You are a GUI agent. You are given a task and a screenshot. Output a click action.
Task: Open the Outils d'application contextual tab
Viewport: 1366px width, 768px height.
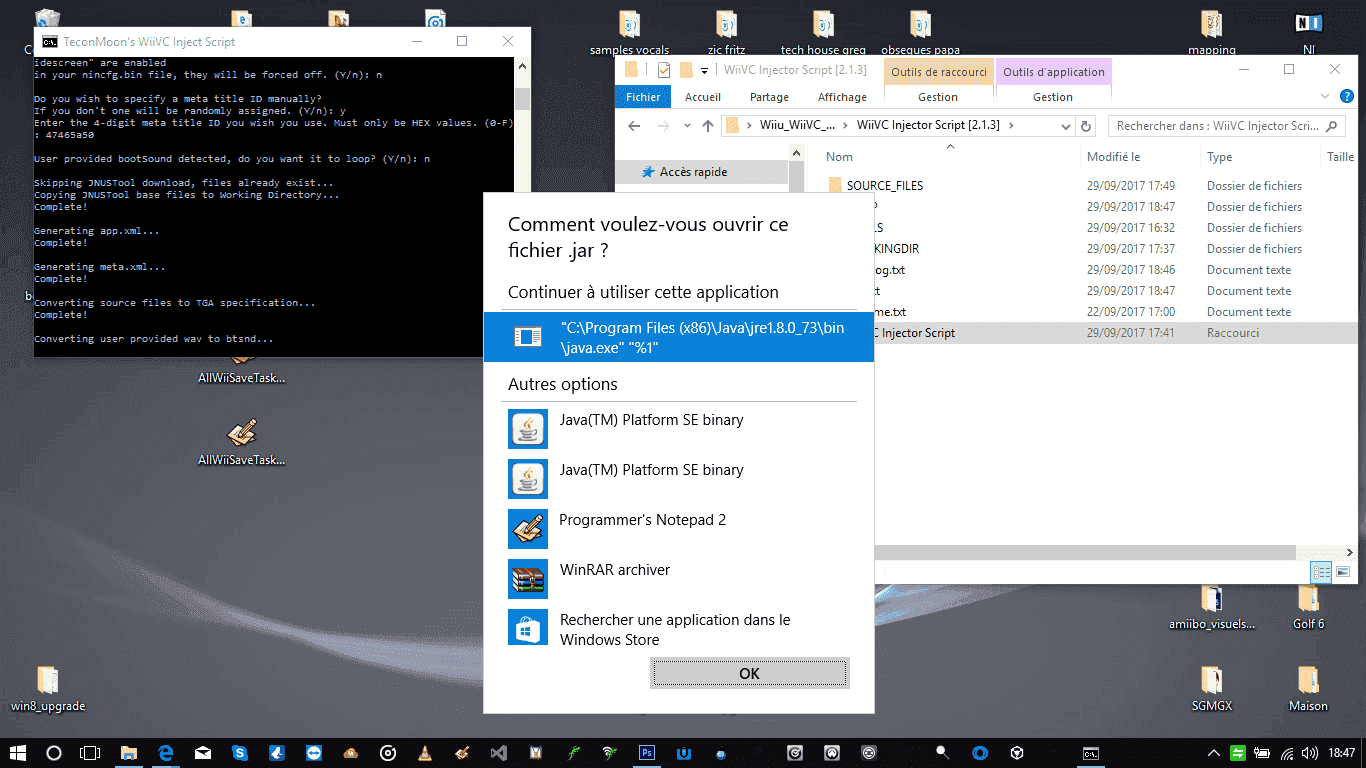tap(1053, 72)
